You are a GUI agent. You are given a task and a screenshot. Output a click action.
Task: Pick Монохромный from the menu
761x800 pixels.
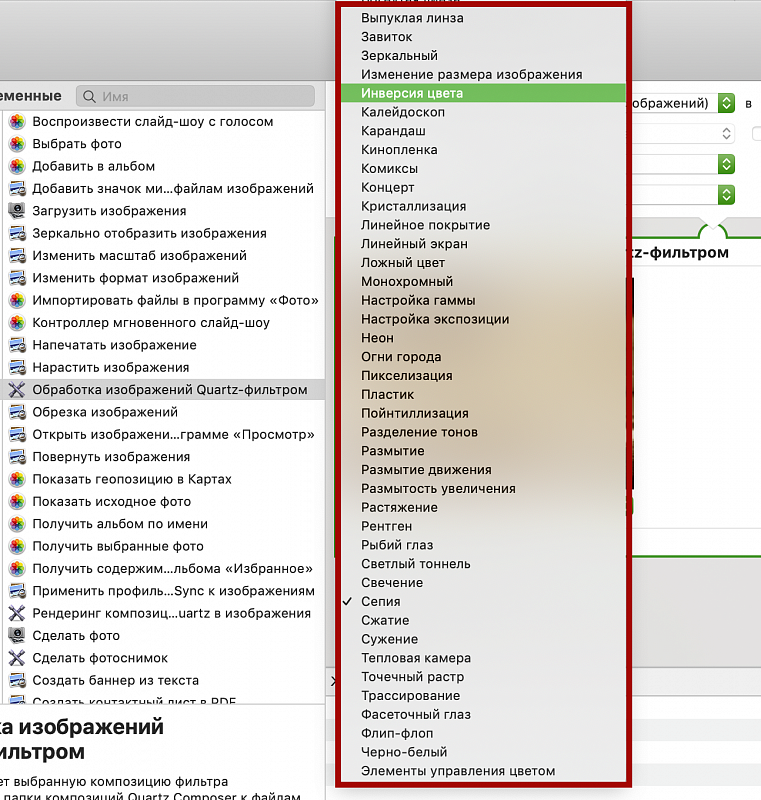(483, 282)
